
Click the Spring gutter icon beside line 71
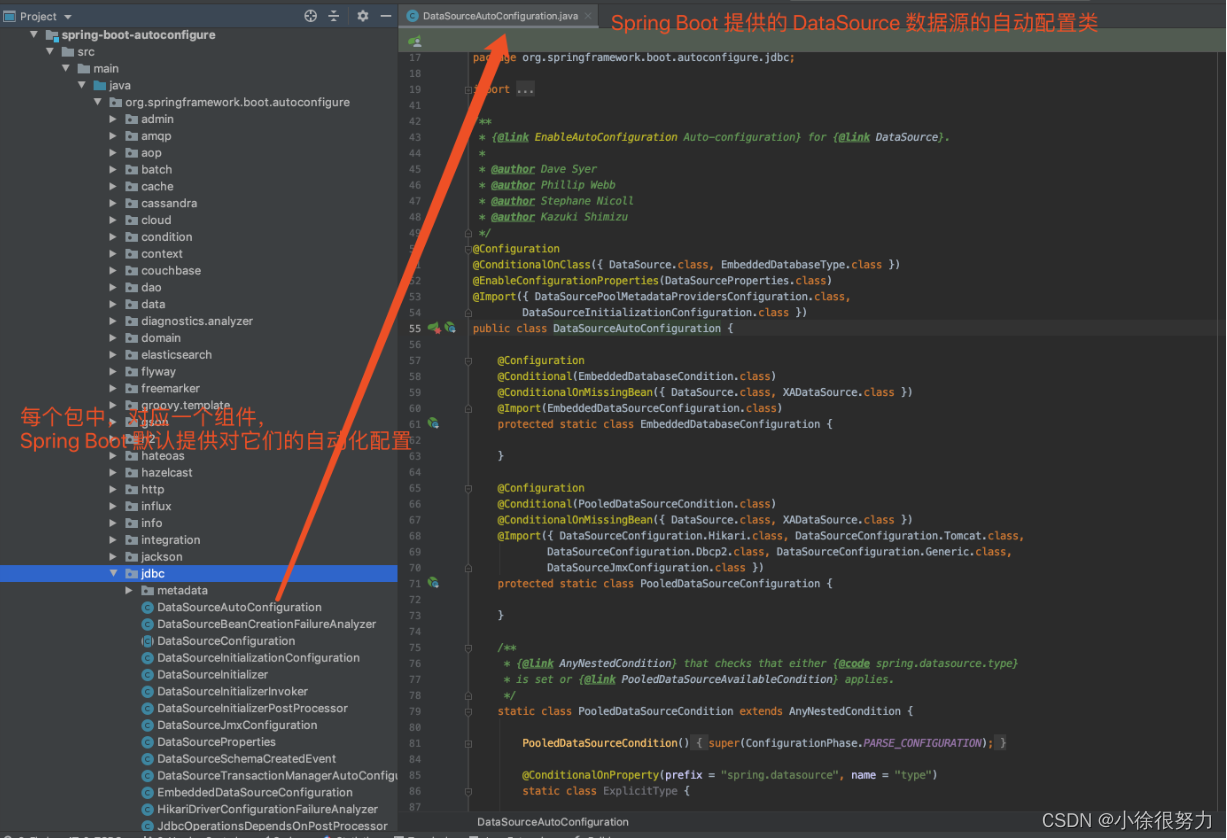pos(433,583)
